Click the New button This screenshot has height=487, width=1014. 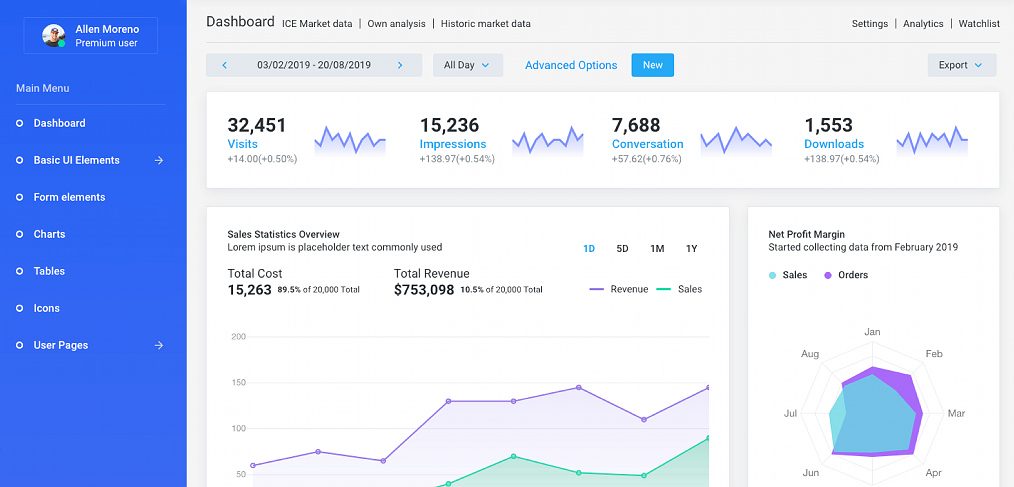pyautogui.click(x=652, y=65)
